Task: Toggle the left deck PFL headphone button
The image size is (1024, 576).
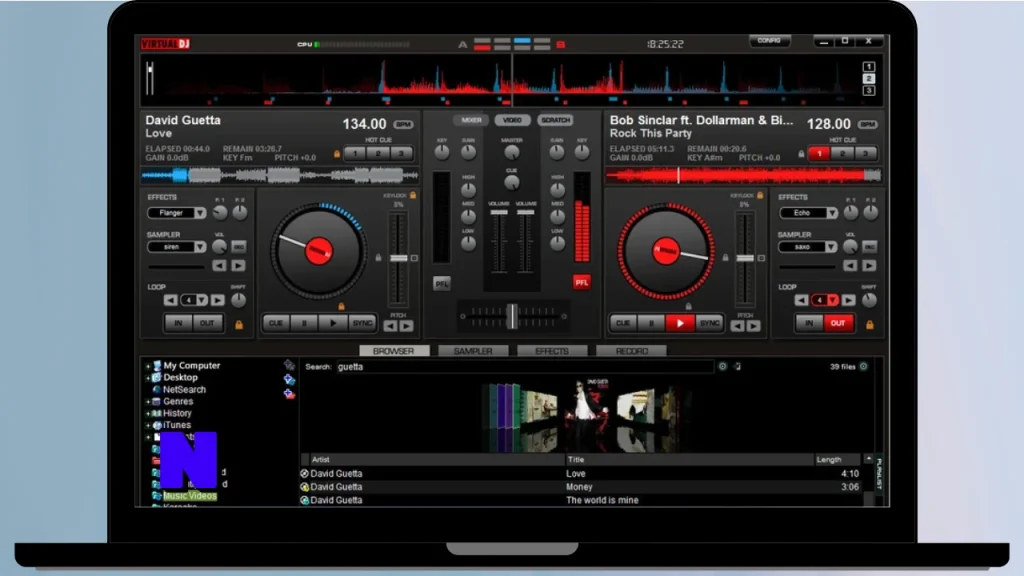Action: point(441,283)
